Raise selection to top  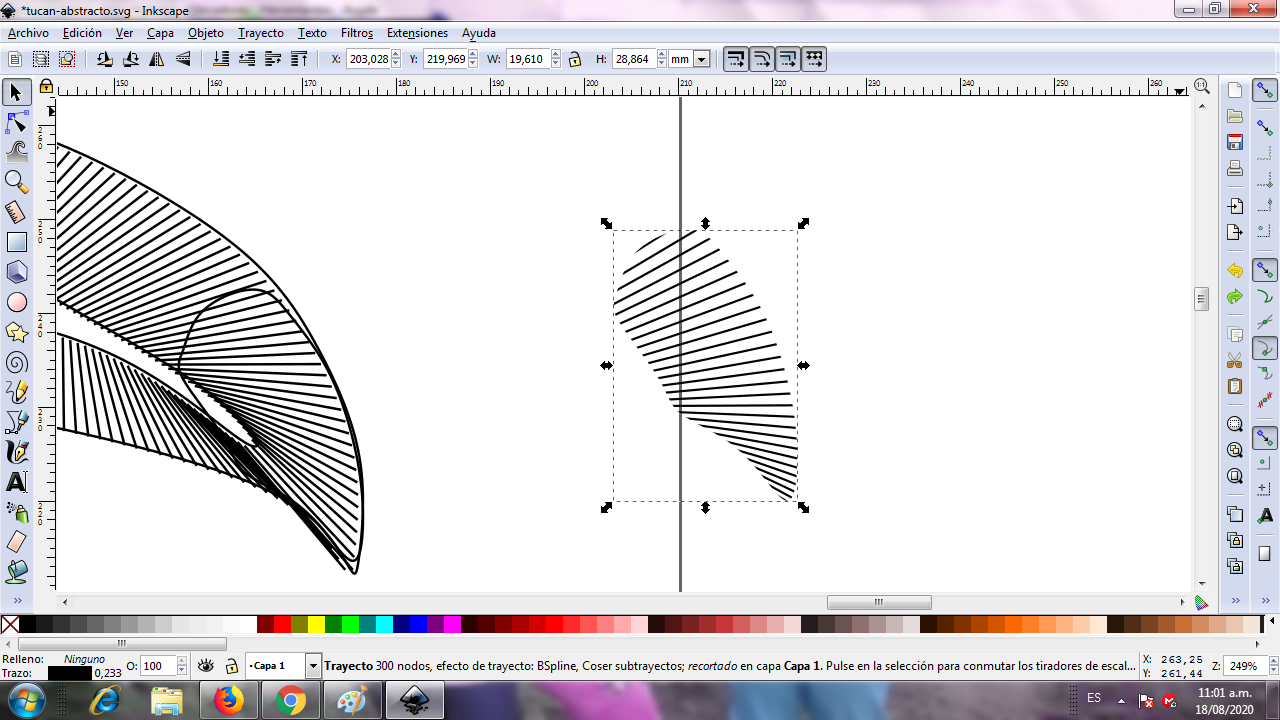298,59
